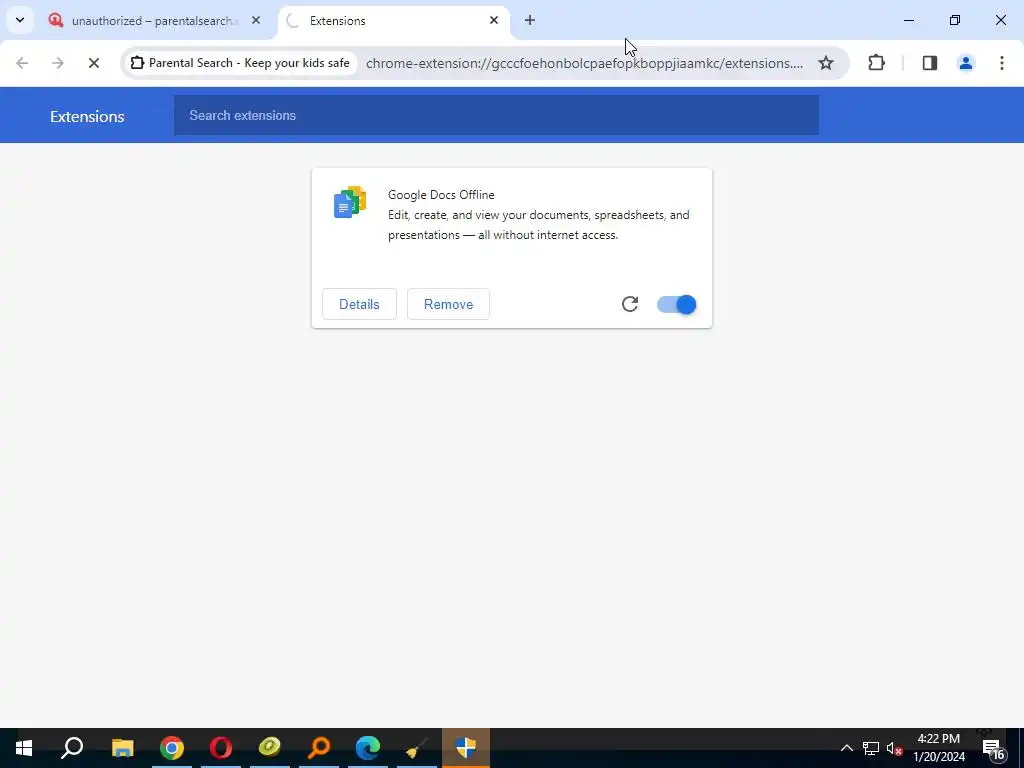Click the Google Docs Offline icon
Screen dimensions: 1024x768
tap(350, 202)
